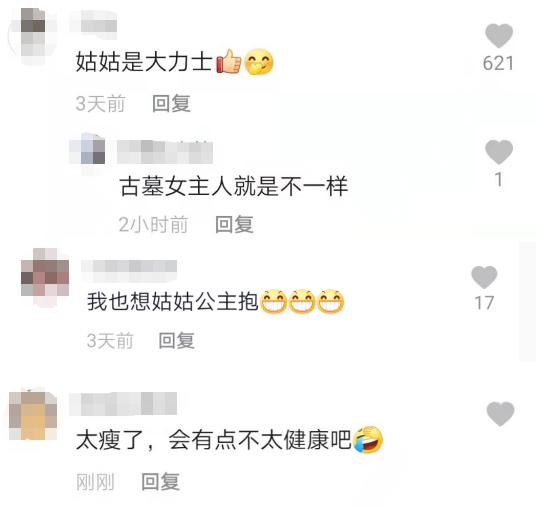Select comment text "古墓女主人就是不一样"
Screen dimensions: 536x506
point(234,186)
